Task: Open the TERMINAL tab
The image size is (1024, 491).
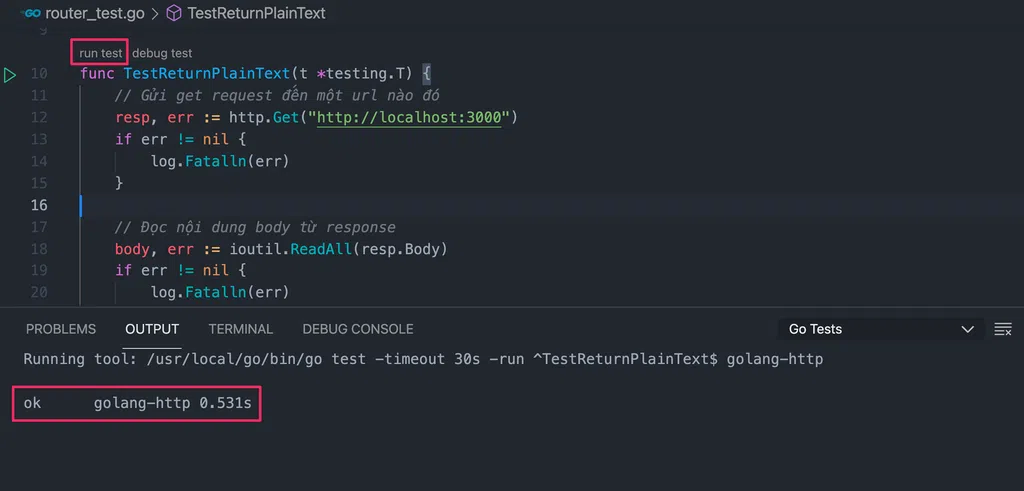Action: [240, 329]
